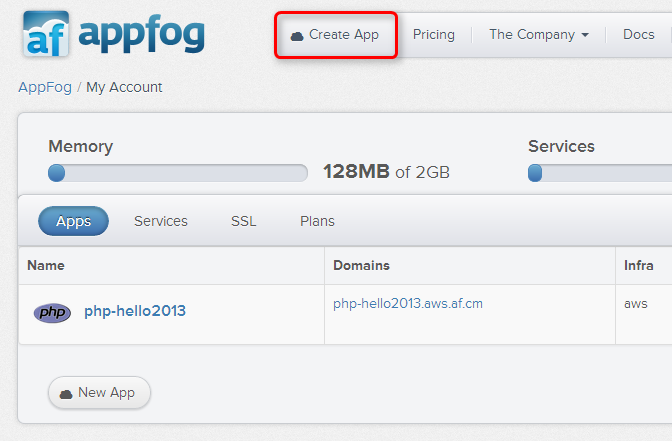The height and width of the screenshot is (441, 672).
Task: Click the Memory usage progress bar
Action: tap(178, 173)
